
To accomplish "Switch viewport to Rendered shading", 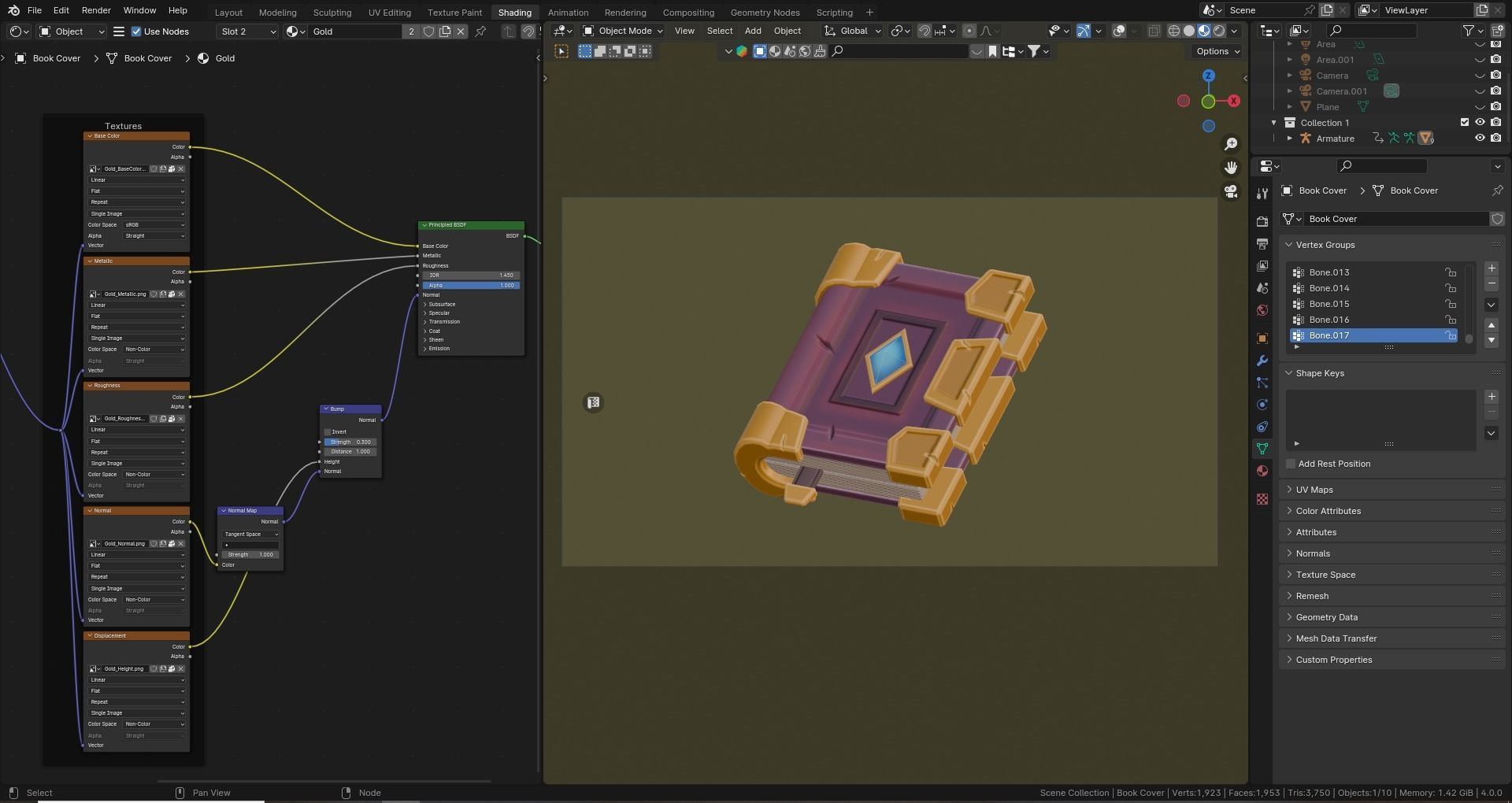I will [1219, 31].
